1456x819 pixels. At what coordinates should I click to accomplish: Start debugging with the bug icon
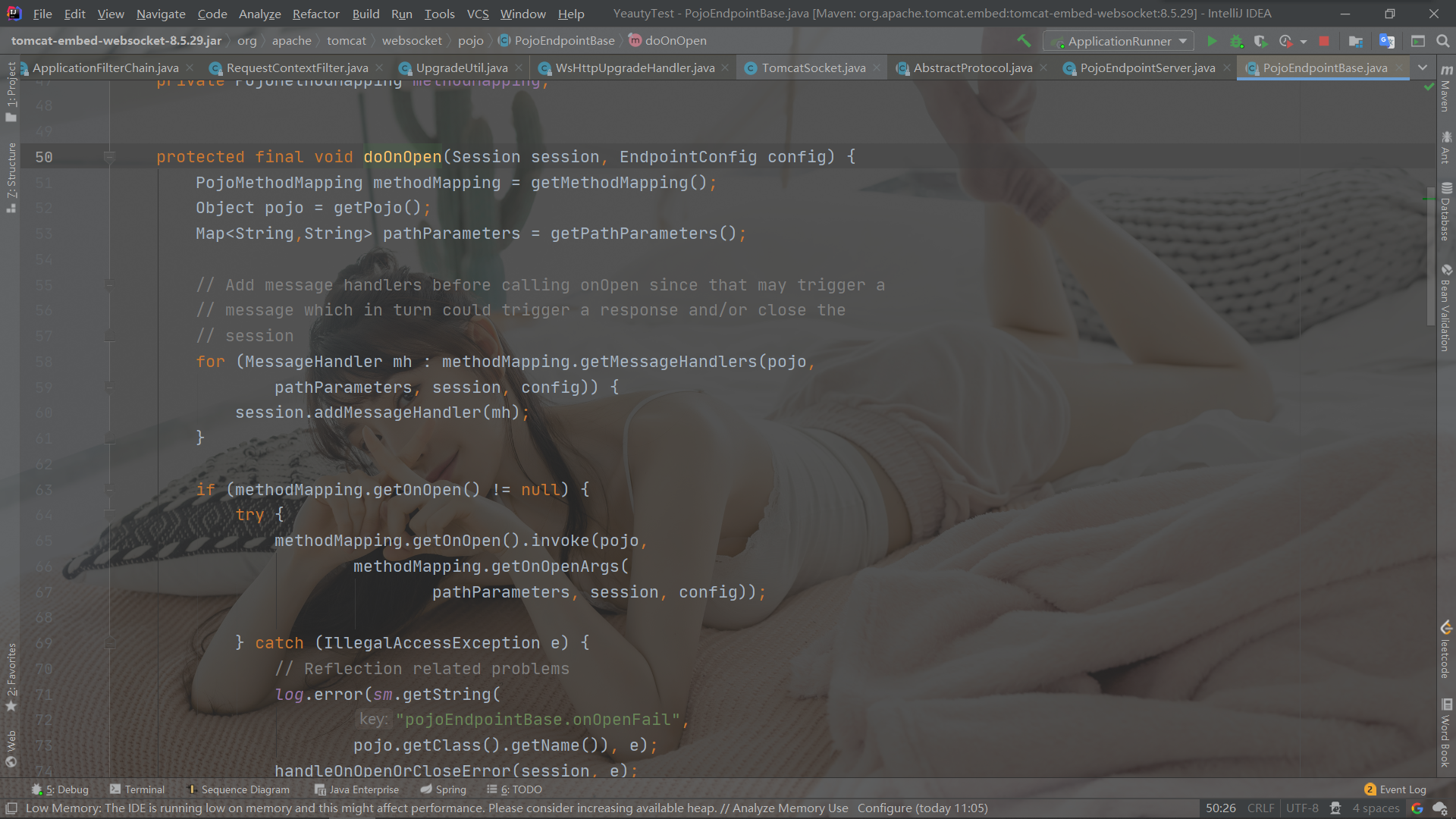pyautogui.click(x=1236, y=41)
